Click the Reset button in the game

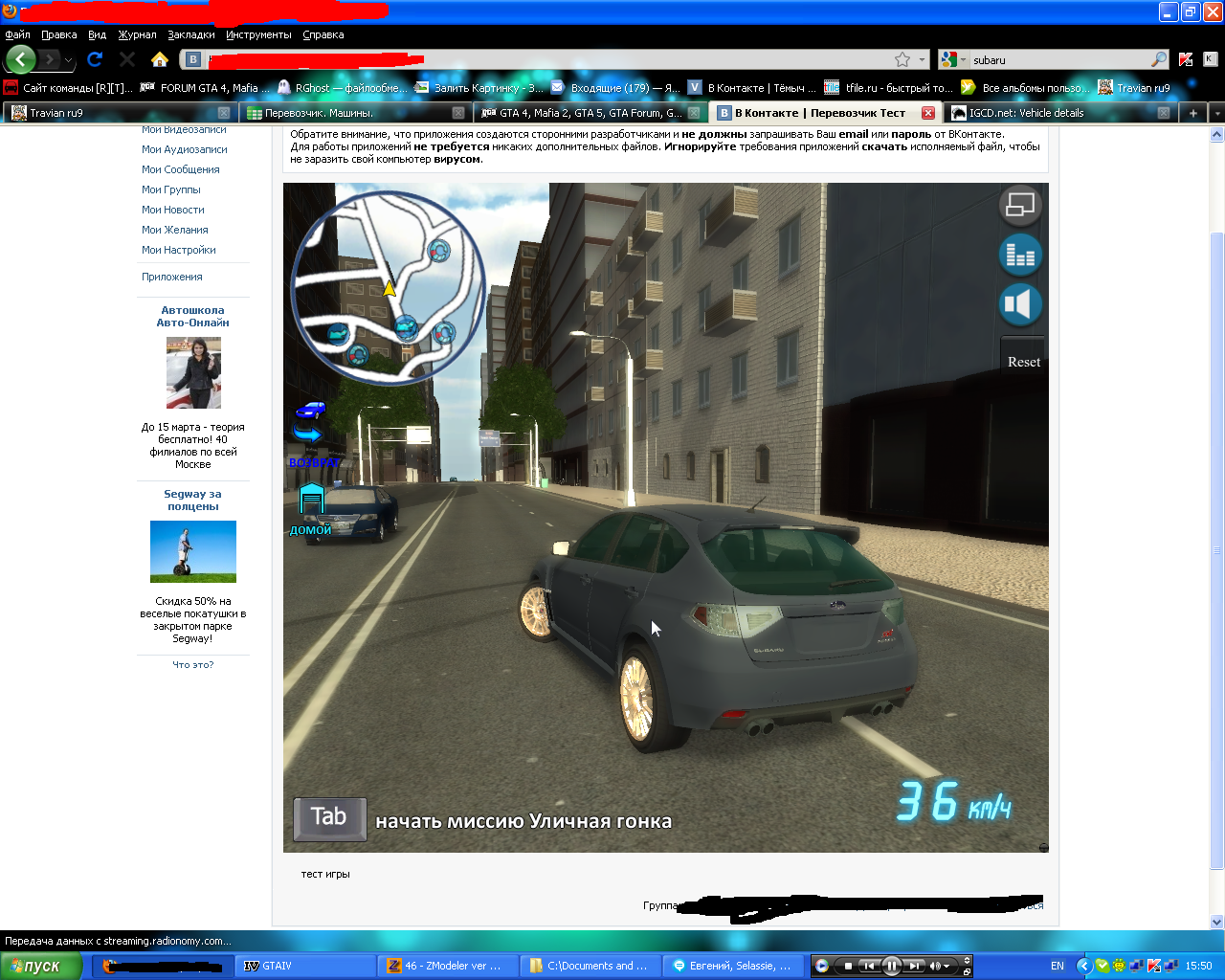pos(1023,362)
